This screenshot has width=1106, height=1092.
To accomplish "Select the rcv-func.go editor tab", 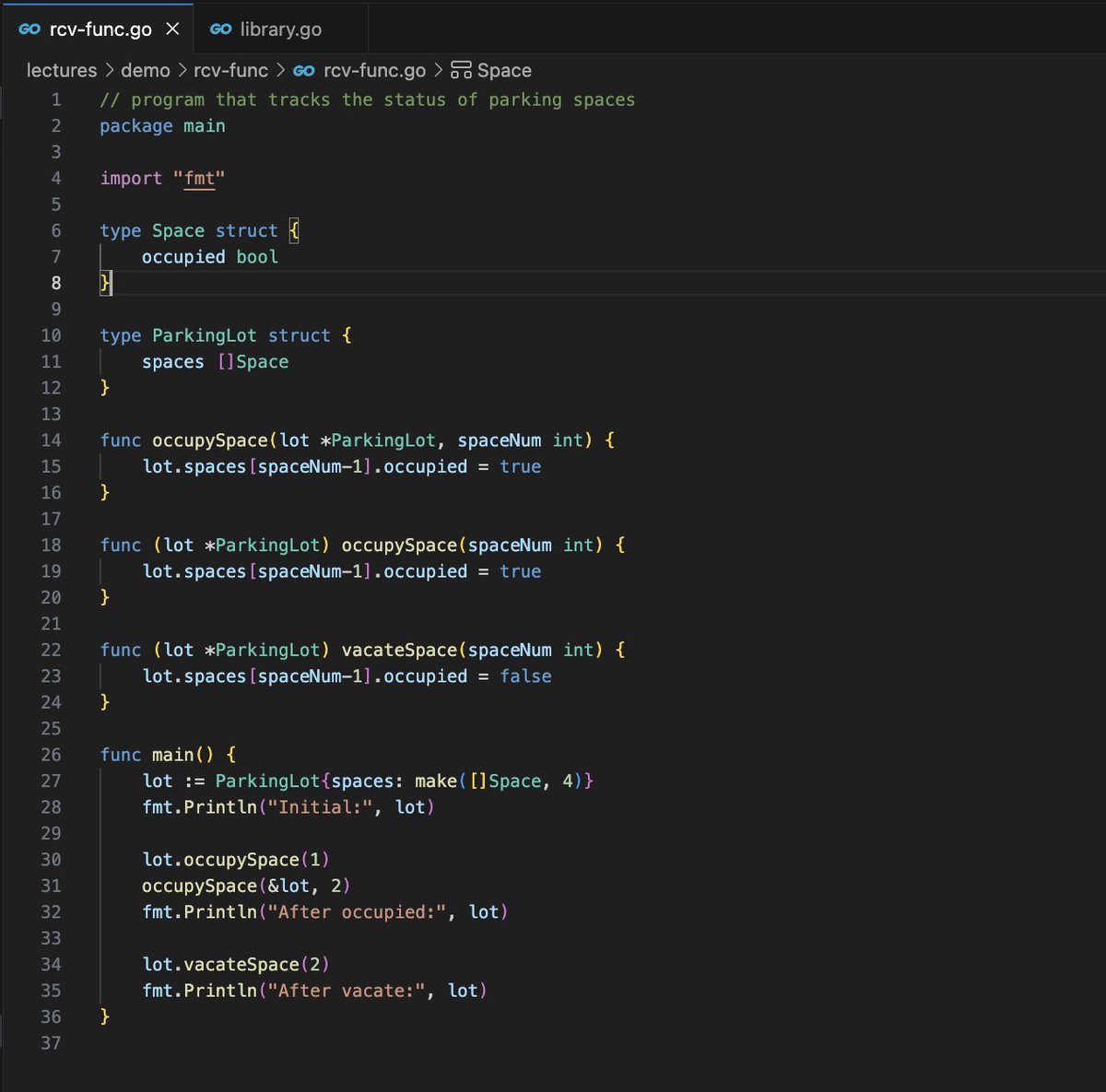I will 97,29.
